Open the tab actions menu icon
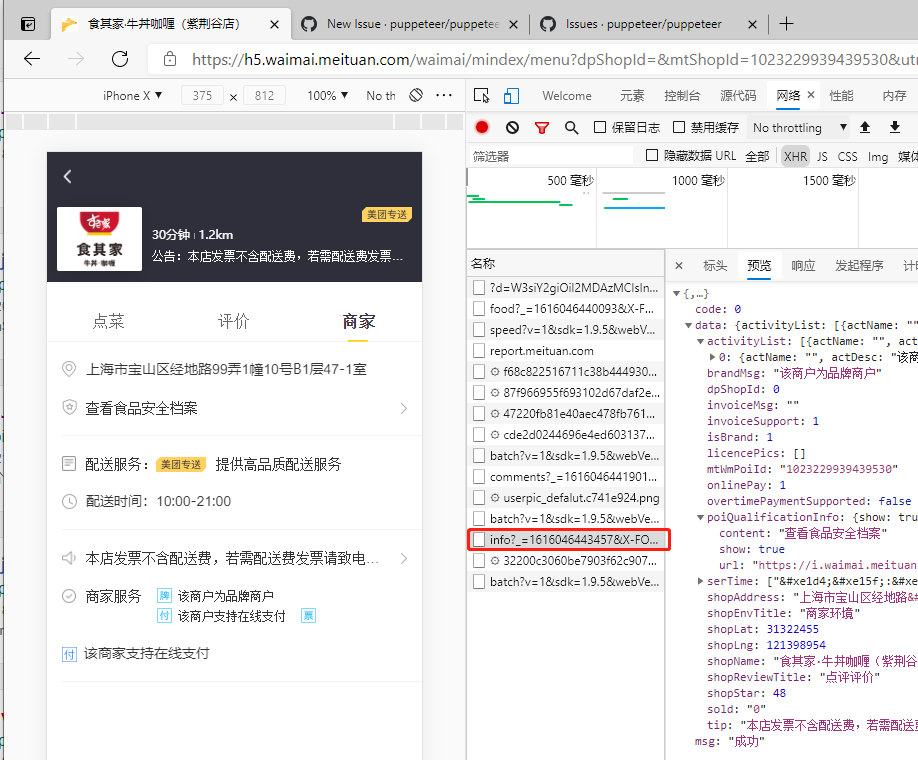918x760 pixels. (28, 24)
